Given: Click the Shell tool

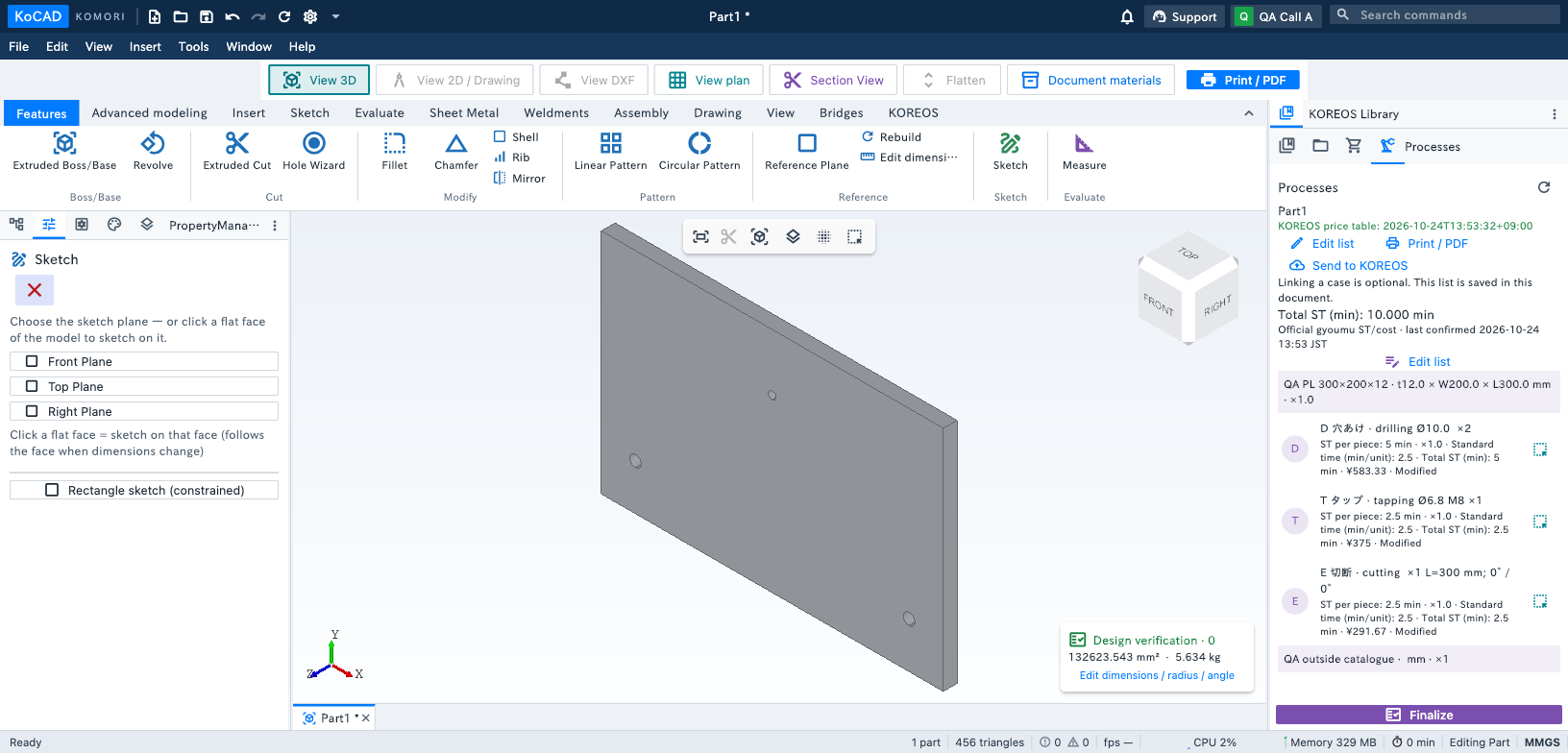Looking at the screenshot, I should [x=516, y=137].
